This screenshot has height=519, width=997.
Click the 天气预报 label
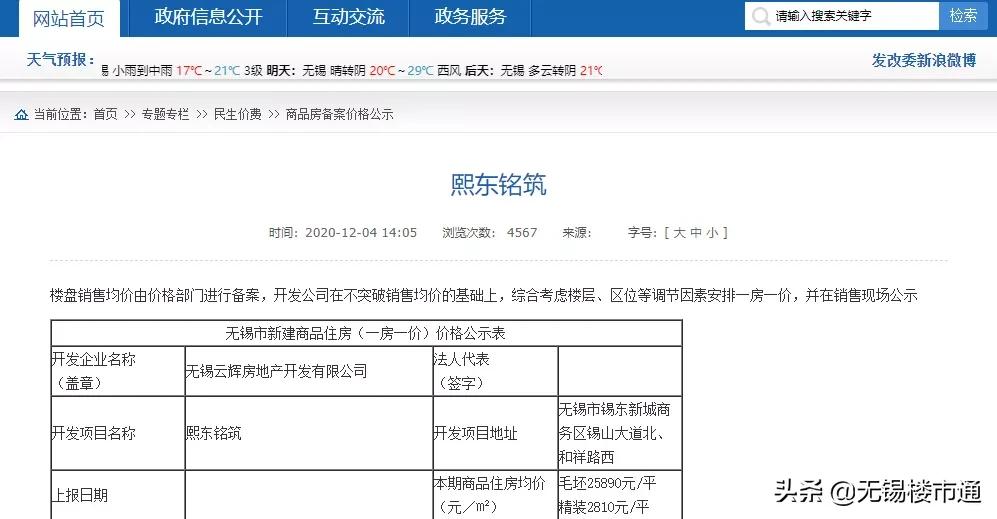(x=60, y=60)
